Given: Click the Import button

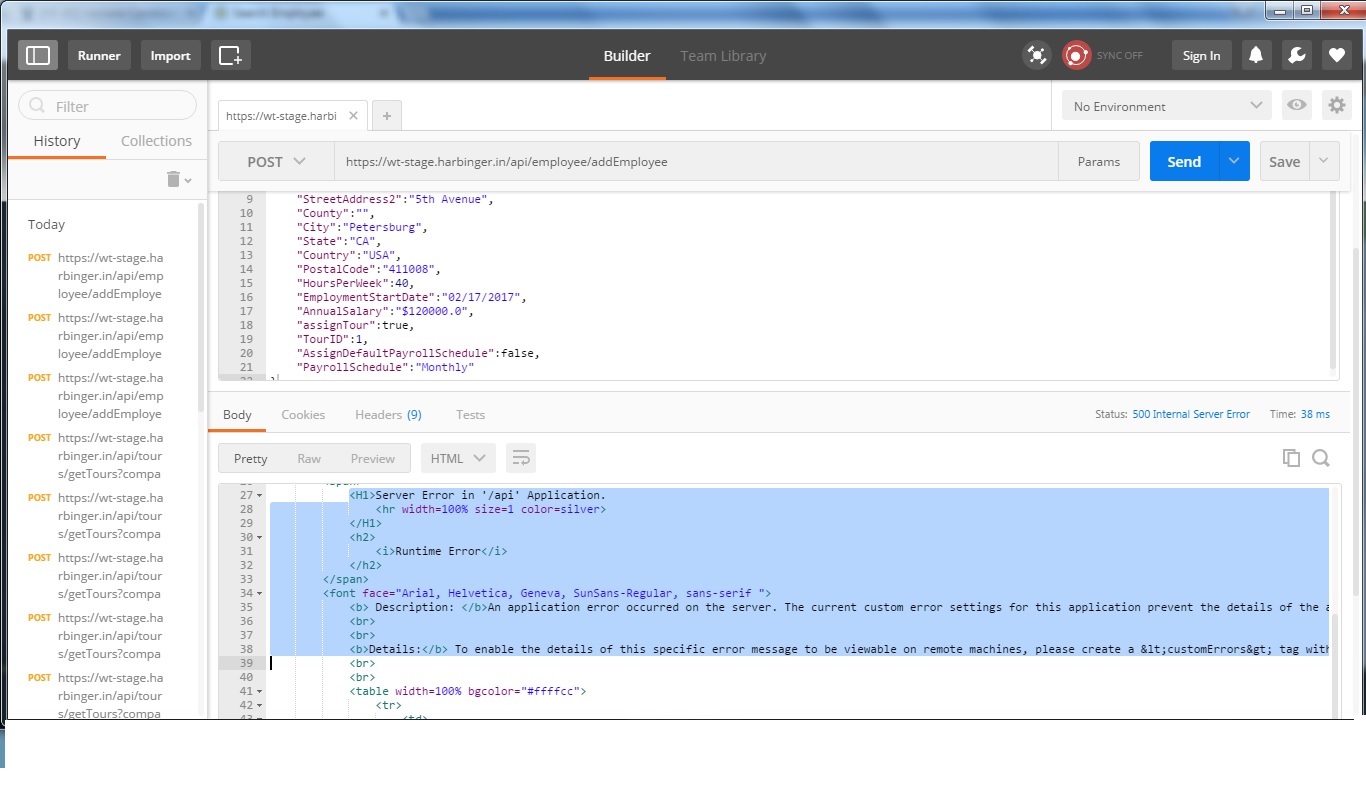Looking at the screenshot, I should coord(170,55).
